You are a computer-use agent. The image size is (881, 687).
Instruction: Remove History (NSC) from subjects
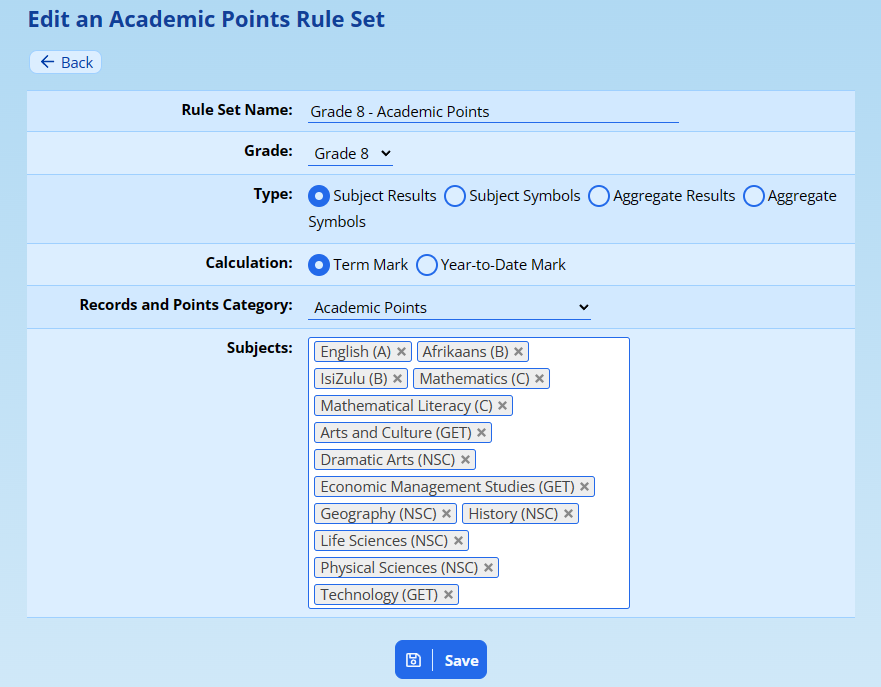[x=568, y=514]
